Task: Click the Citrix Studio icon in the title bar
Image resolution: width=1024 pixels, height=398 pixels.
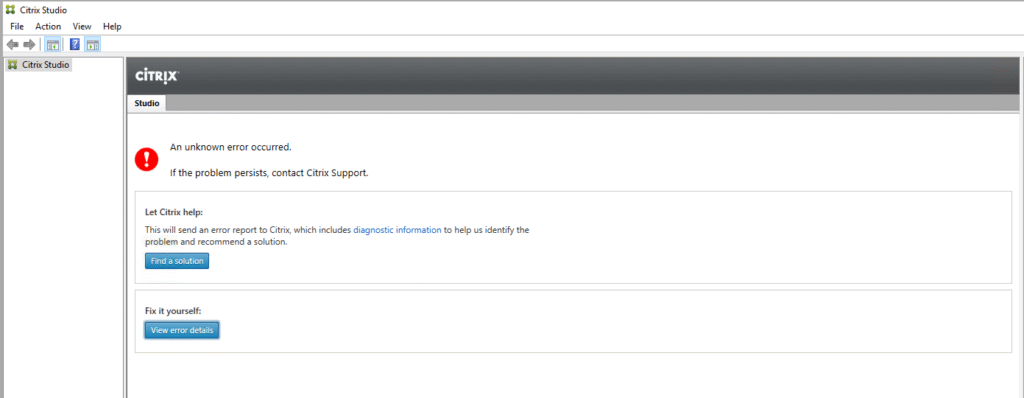Action: pyautogui.click(x=10, y=10)
